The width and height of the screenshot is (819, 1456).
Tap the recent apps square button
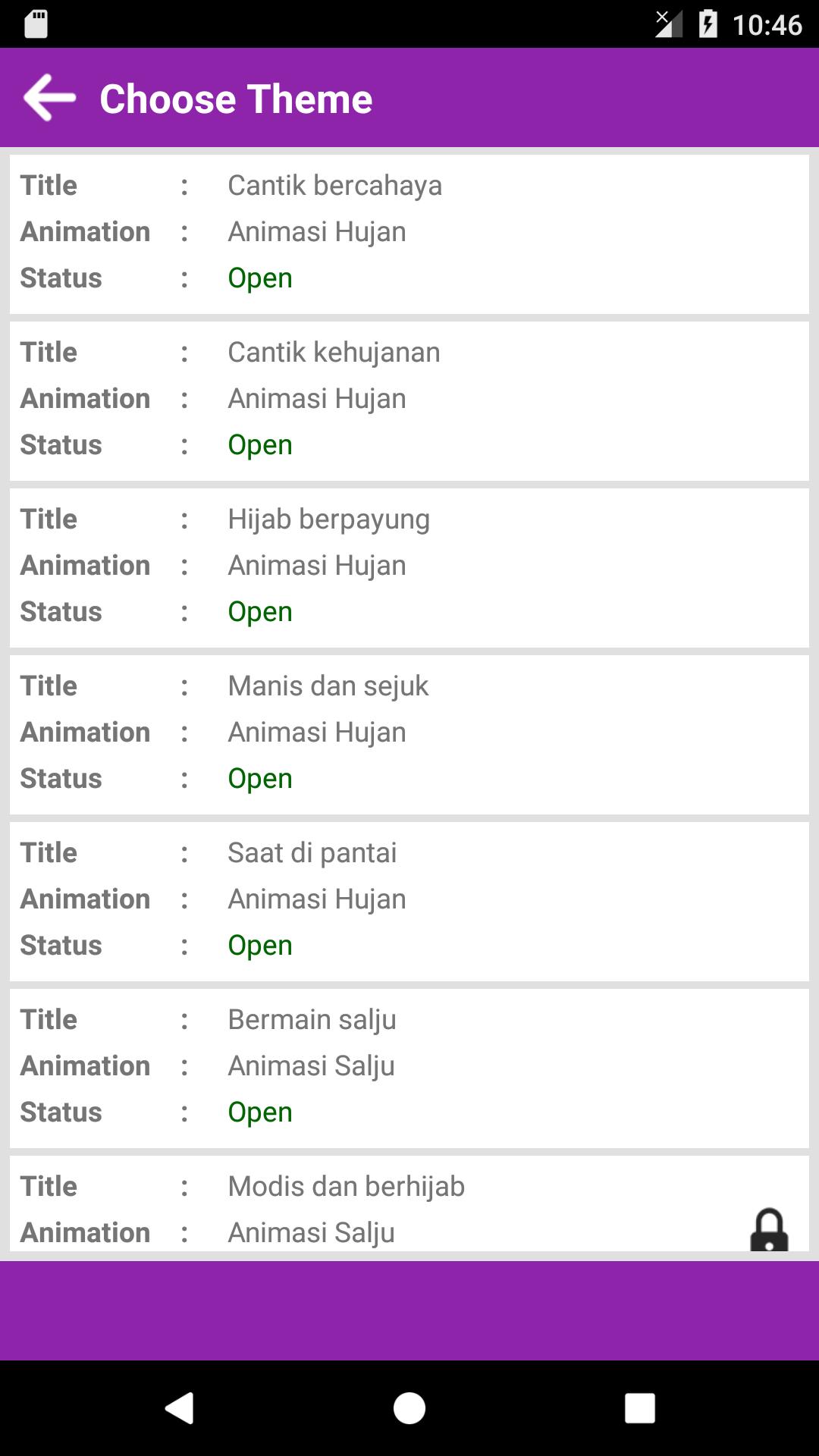(639, 1408)
